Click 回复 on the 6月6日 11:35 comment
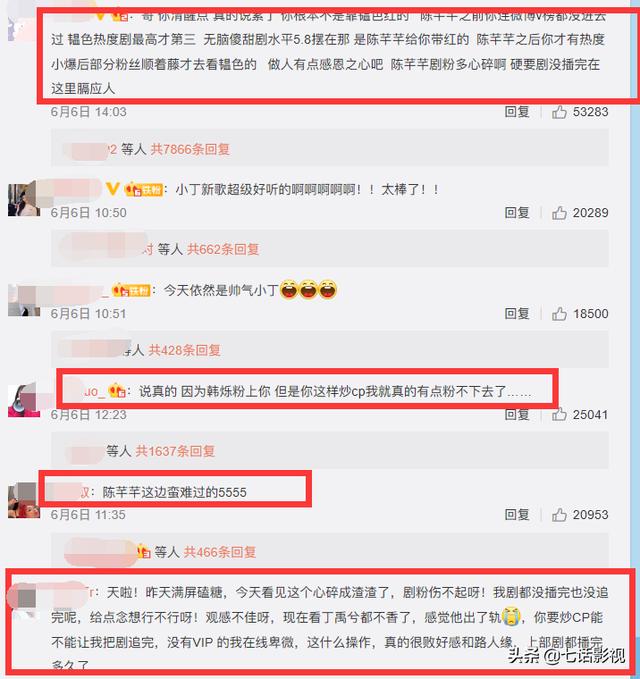This screenshot has height=679, width=640. pos(517,514)
